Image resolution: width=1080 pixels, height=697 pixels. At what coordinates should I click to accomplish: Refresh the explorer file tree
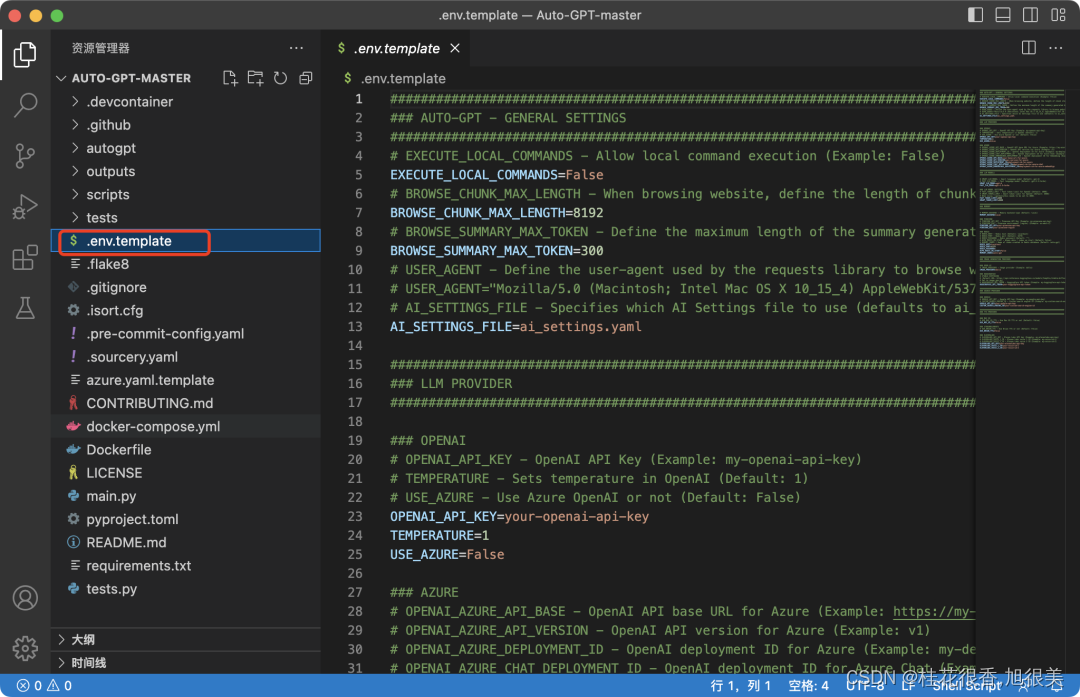point(280,78)
